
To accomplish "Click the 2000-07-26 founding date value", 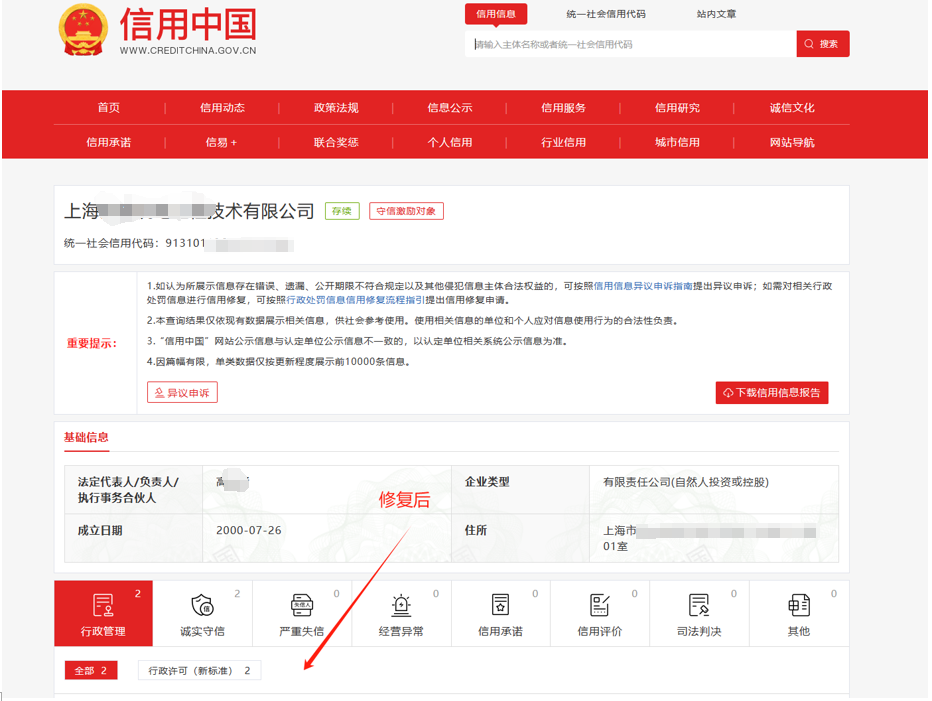I will tap(248, 530).
